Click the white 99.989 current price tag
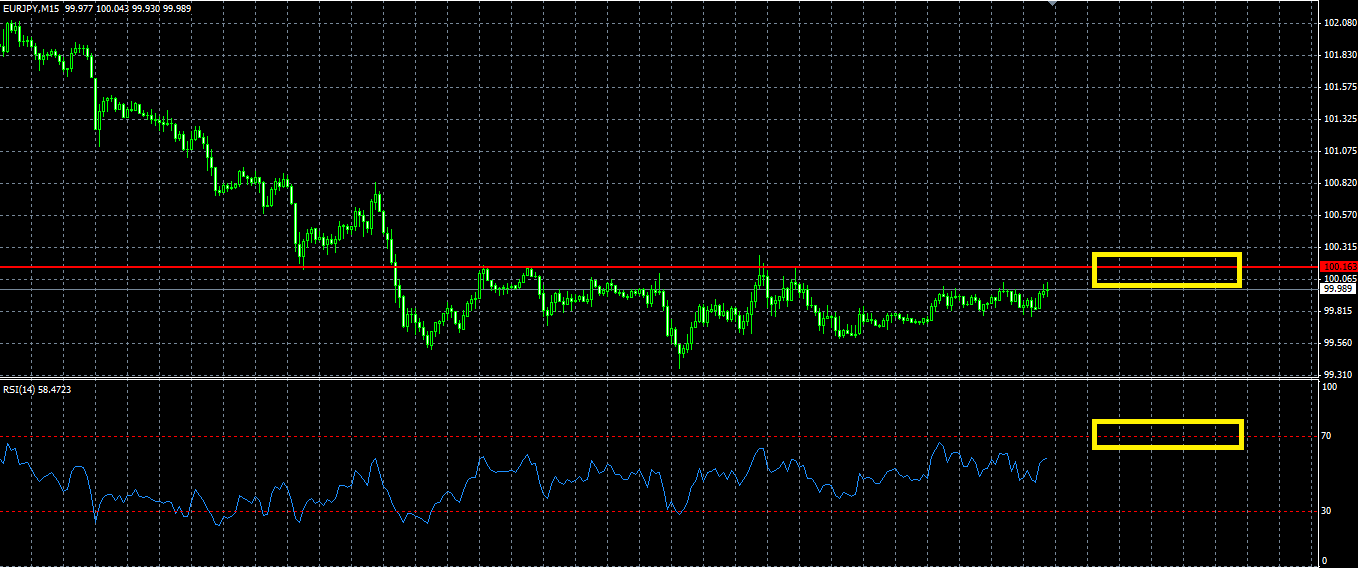 pyautogui.click(x=1338, y=288)
